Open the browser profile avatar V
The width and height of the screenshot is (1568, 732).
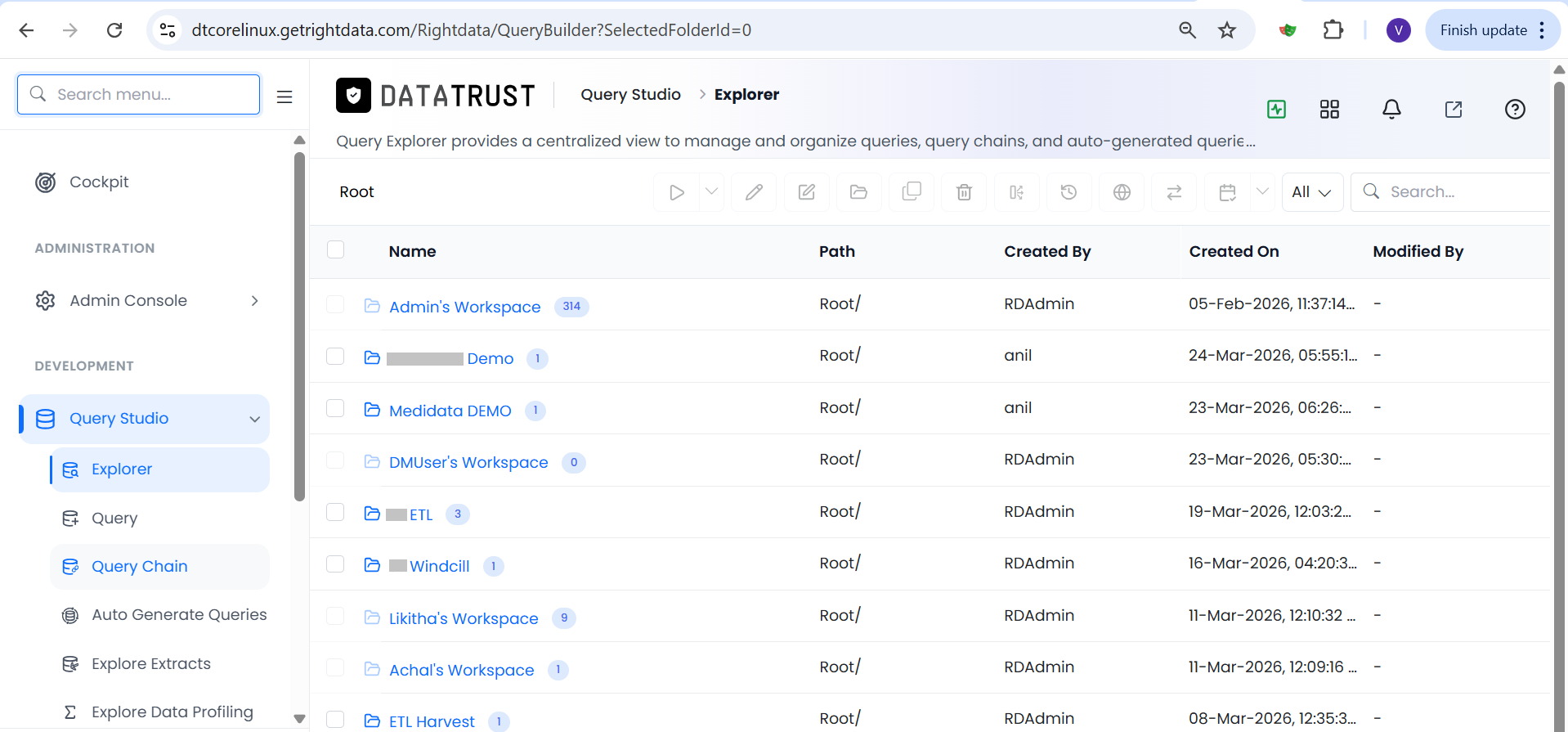click(x=1399, y=30)
